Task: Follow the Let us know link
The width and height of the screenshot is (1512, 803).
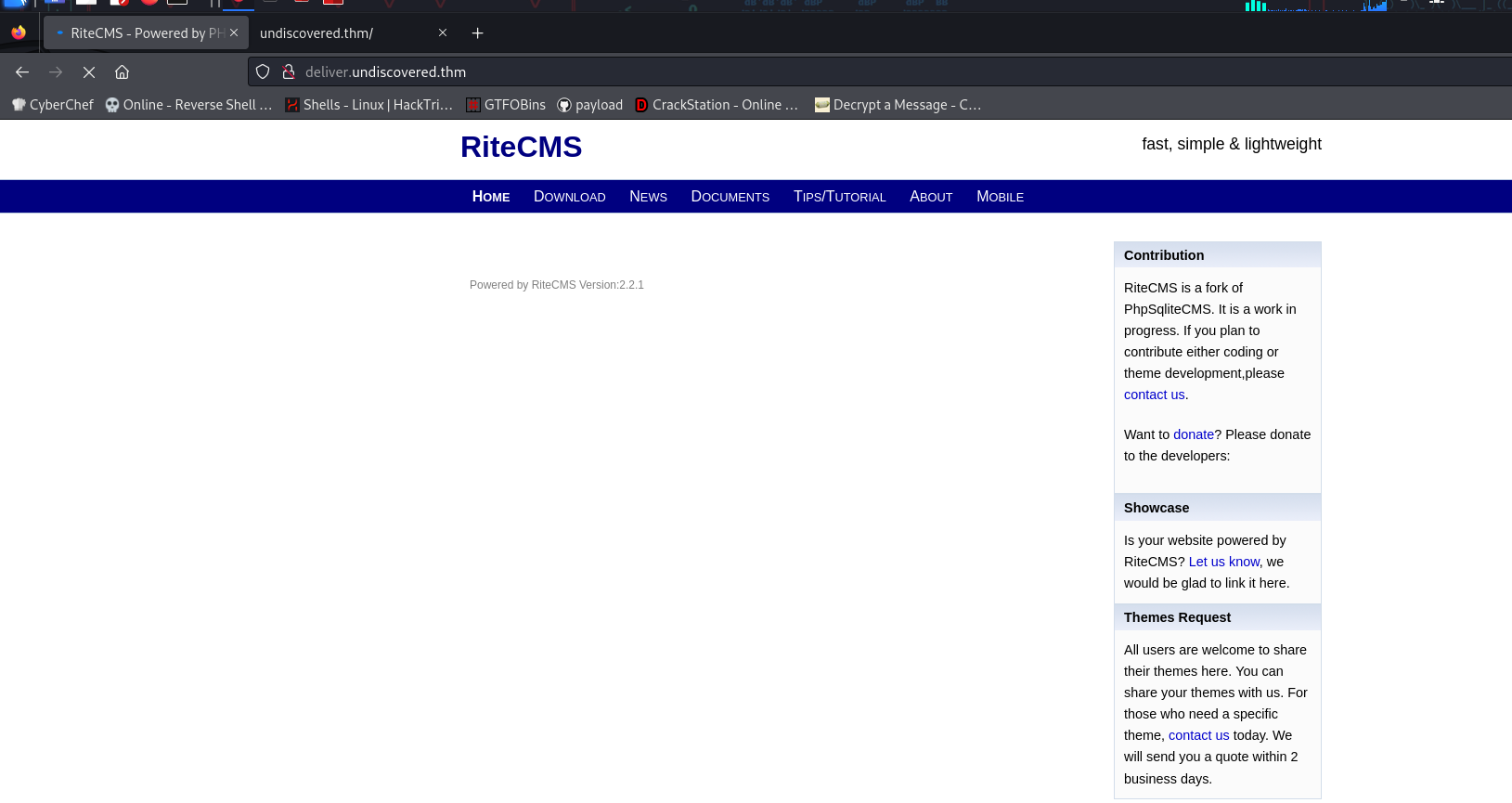Action: coord(1224,562)
